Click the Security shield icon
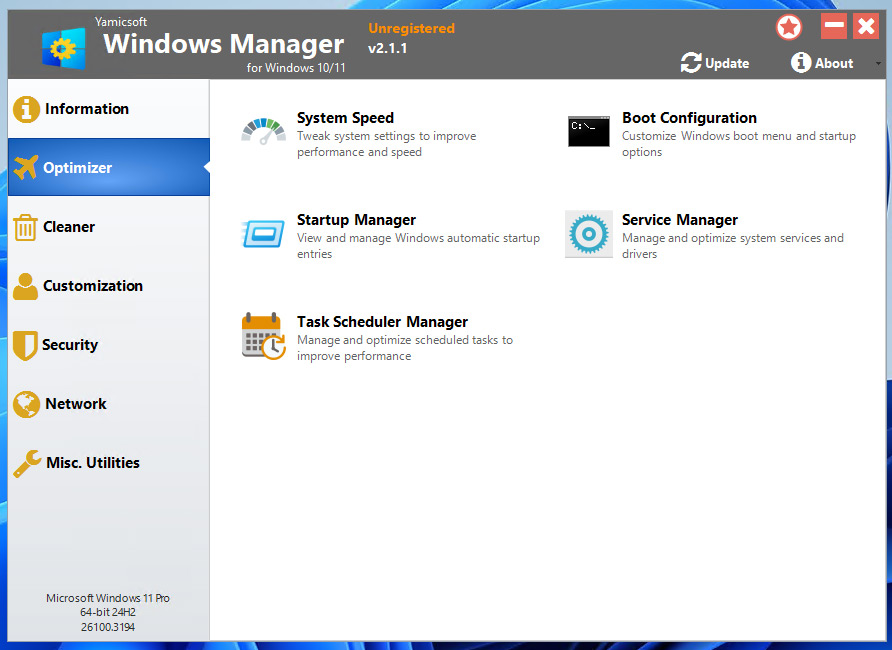Screen dimensions: 892x650 coord(25,345)
